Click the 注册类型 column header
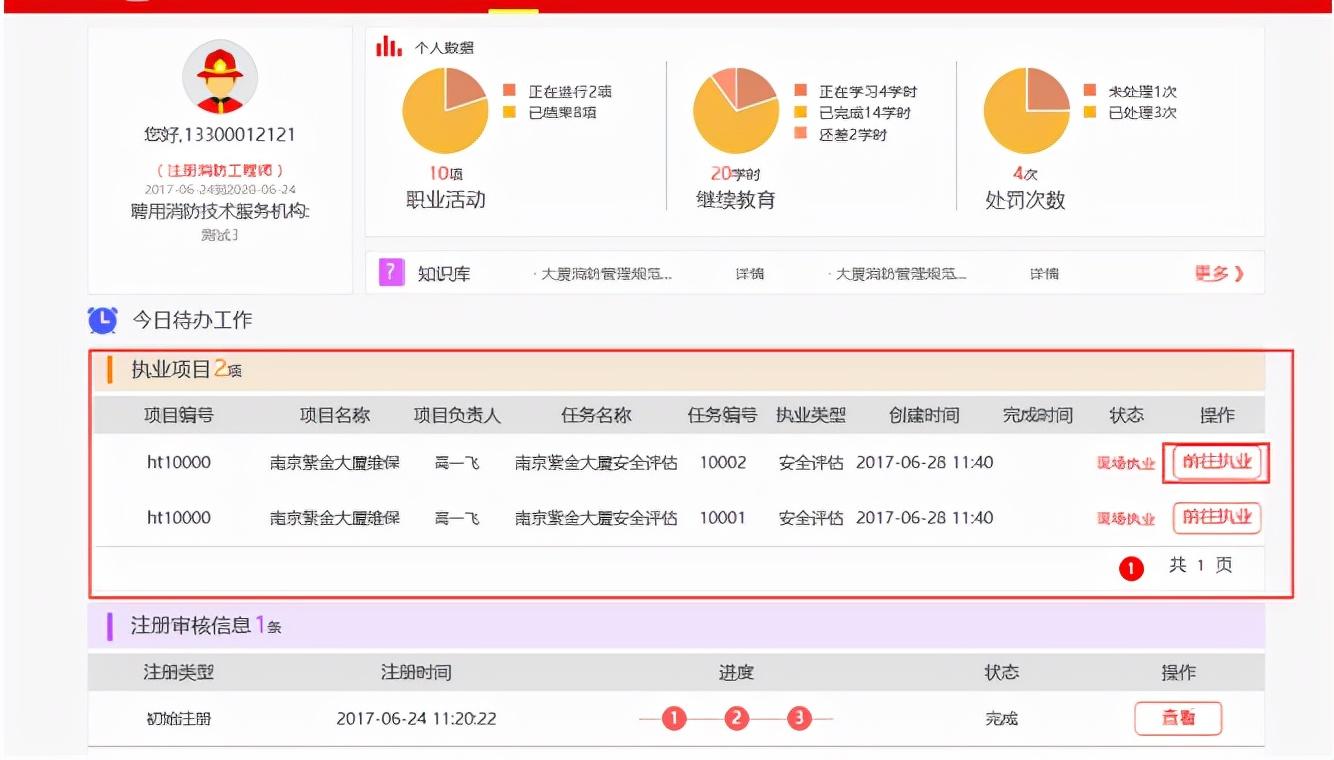This screenshot has height=760, width=1334. [179, 672]
